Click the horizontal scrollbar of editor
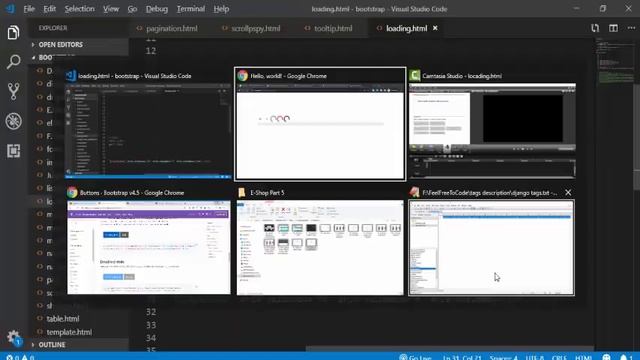Screen dimensions: 640x360 pos(449,349)
